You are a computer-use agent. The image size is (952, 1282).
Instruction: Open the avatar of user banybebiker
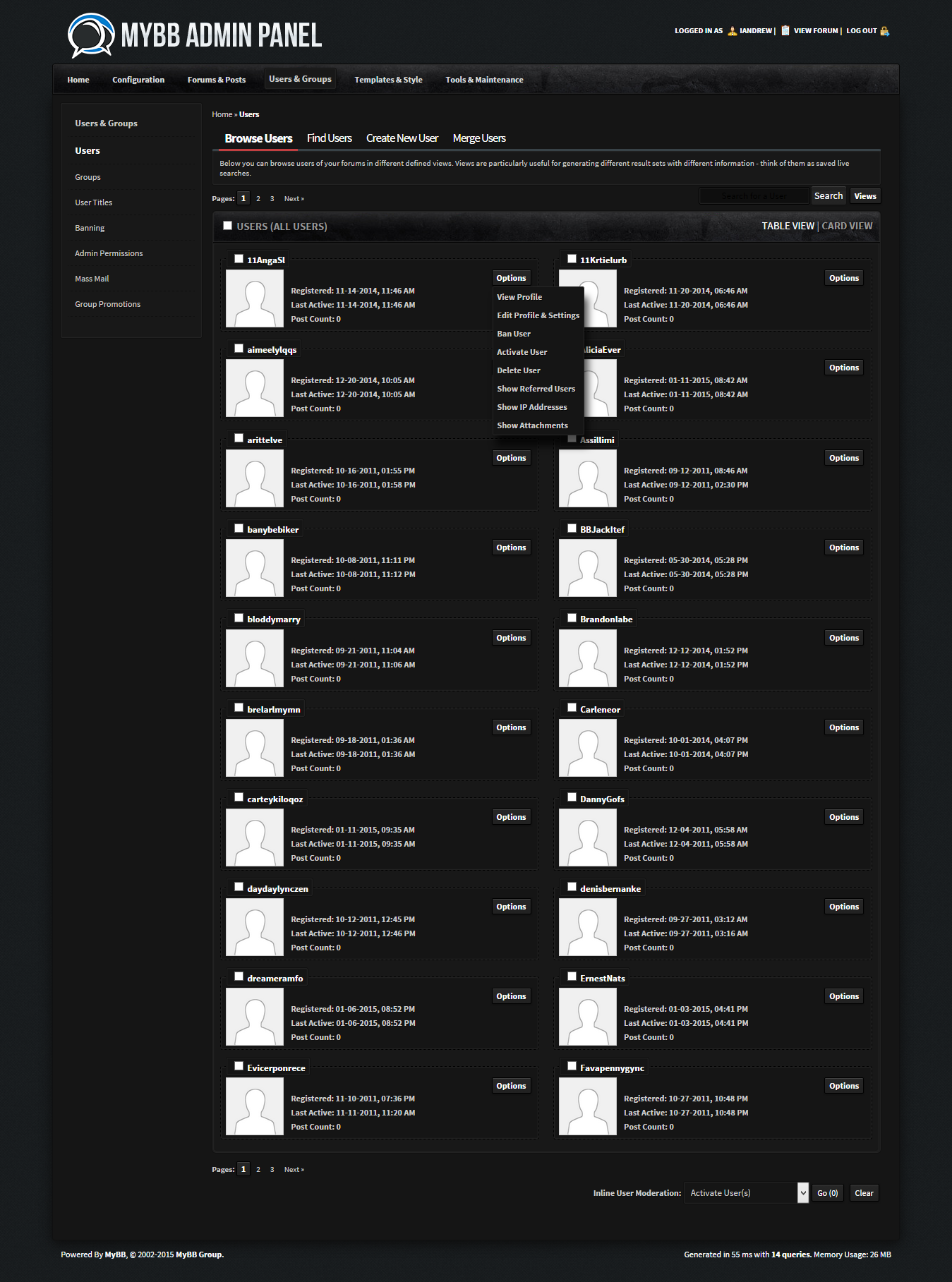coord(254,568)
